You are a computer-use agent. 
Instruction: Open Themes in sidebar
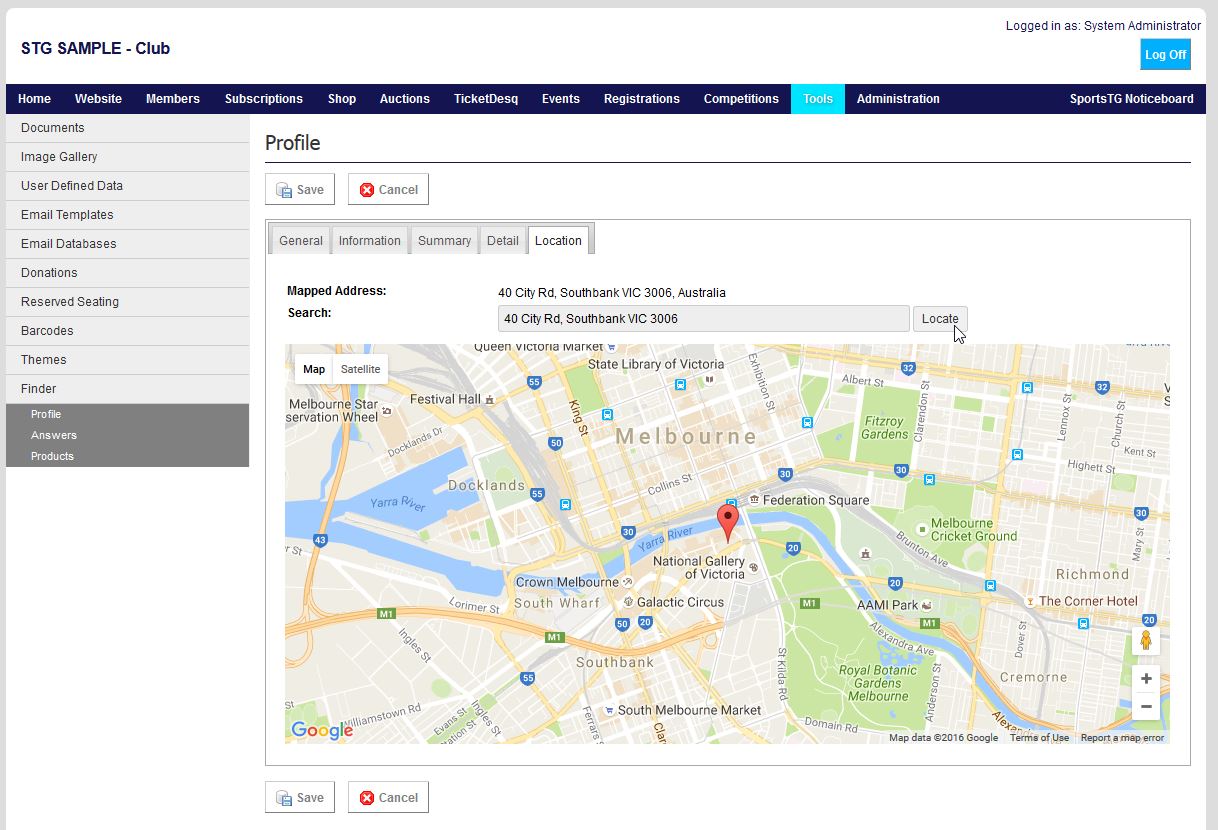[127, 360]
